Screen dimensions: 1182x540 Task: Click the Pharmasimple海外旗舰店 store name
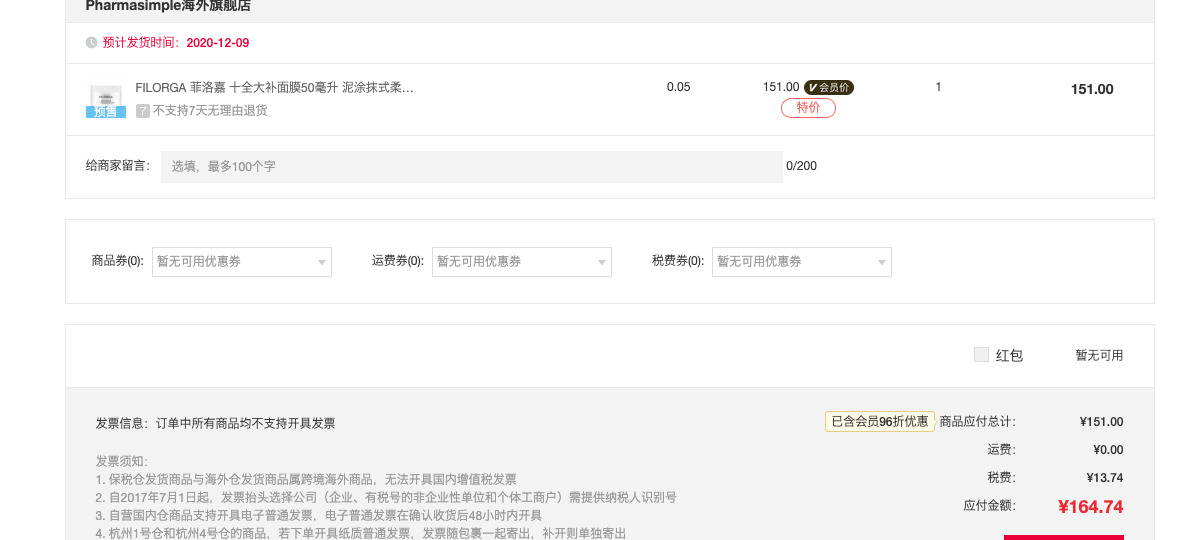click(168, 7)
